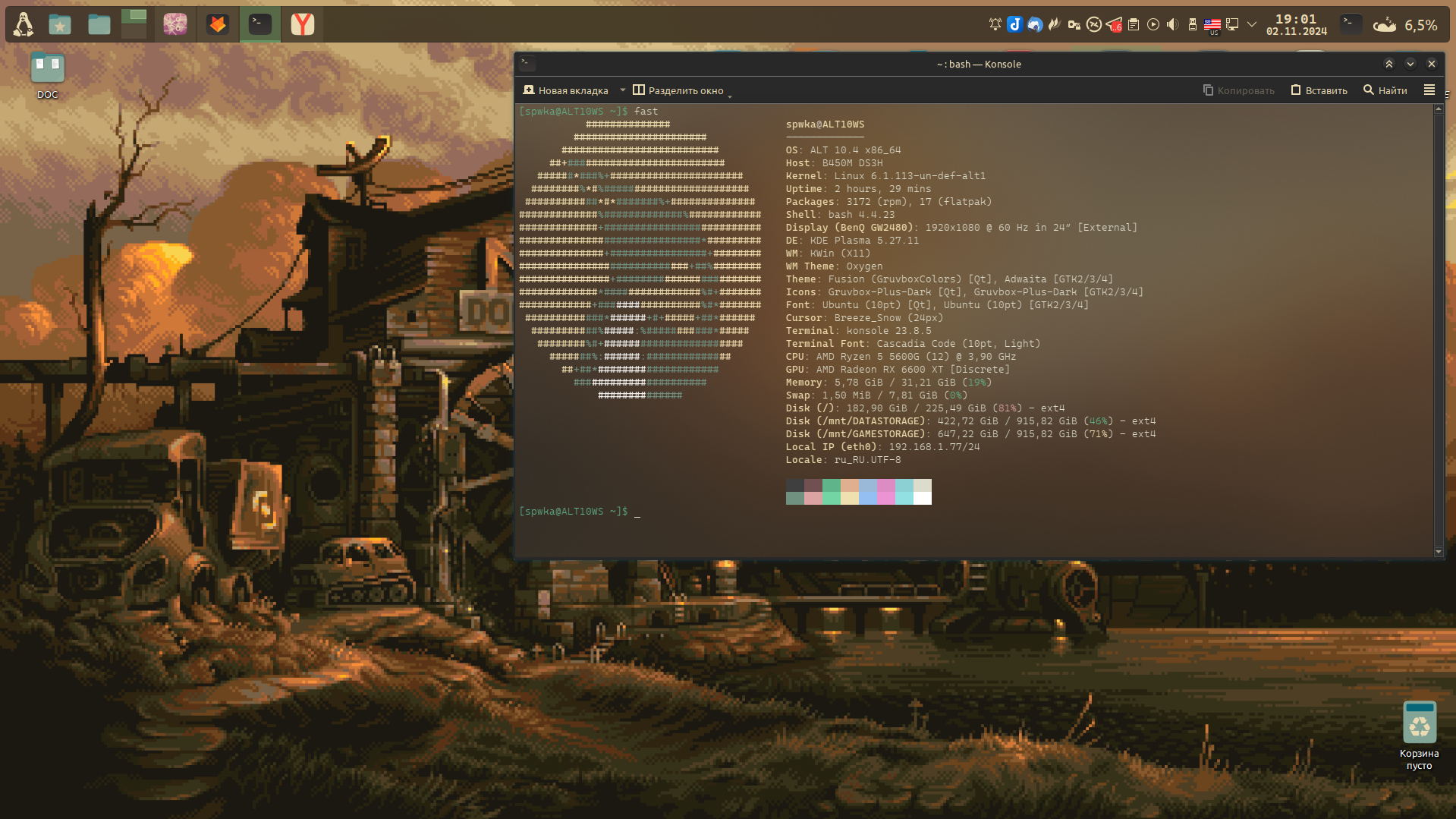Screen dimensions: 1456x819
Task: Switch to the upper virtual desktop in pager
Action: coord(134,16)
